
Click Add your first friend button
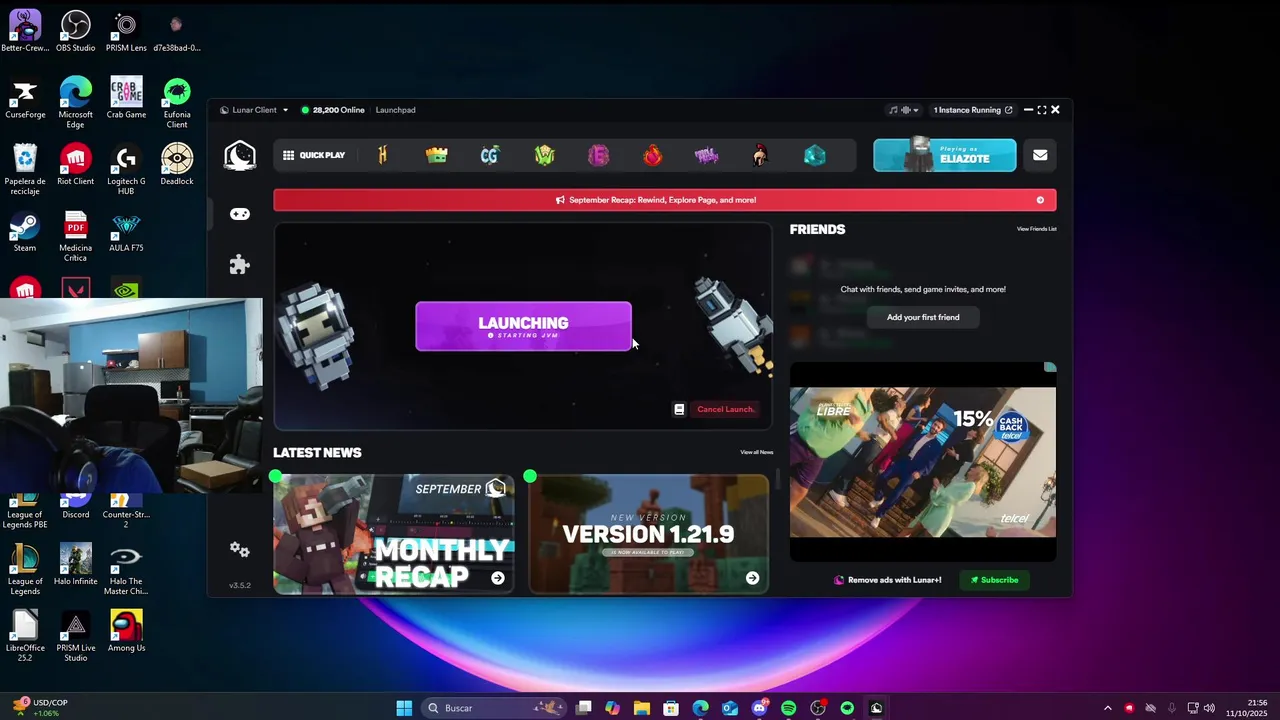tap(923, 317)
